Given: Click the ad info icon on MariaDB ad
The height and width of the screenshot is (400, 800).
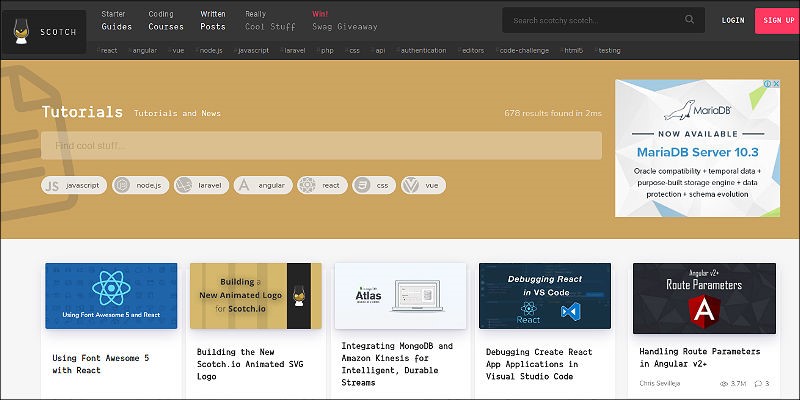Looking at the screenshot, I should [767, 84].
